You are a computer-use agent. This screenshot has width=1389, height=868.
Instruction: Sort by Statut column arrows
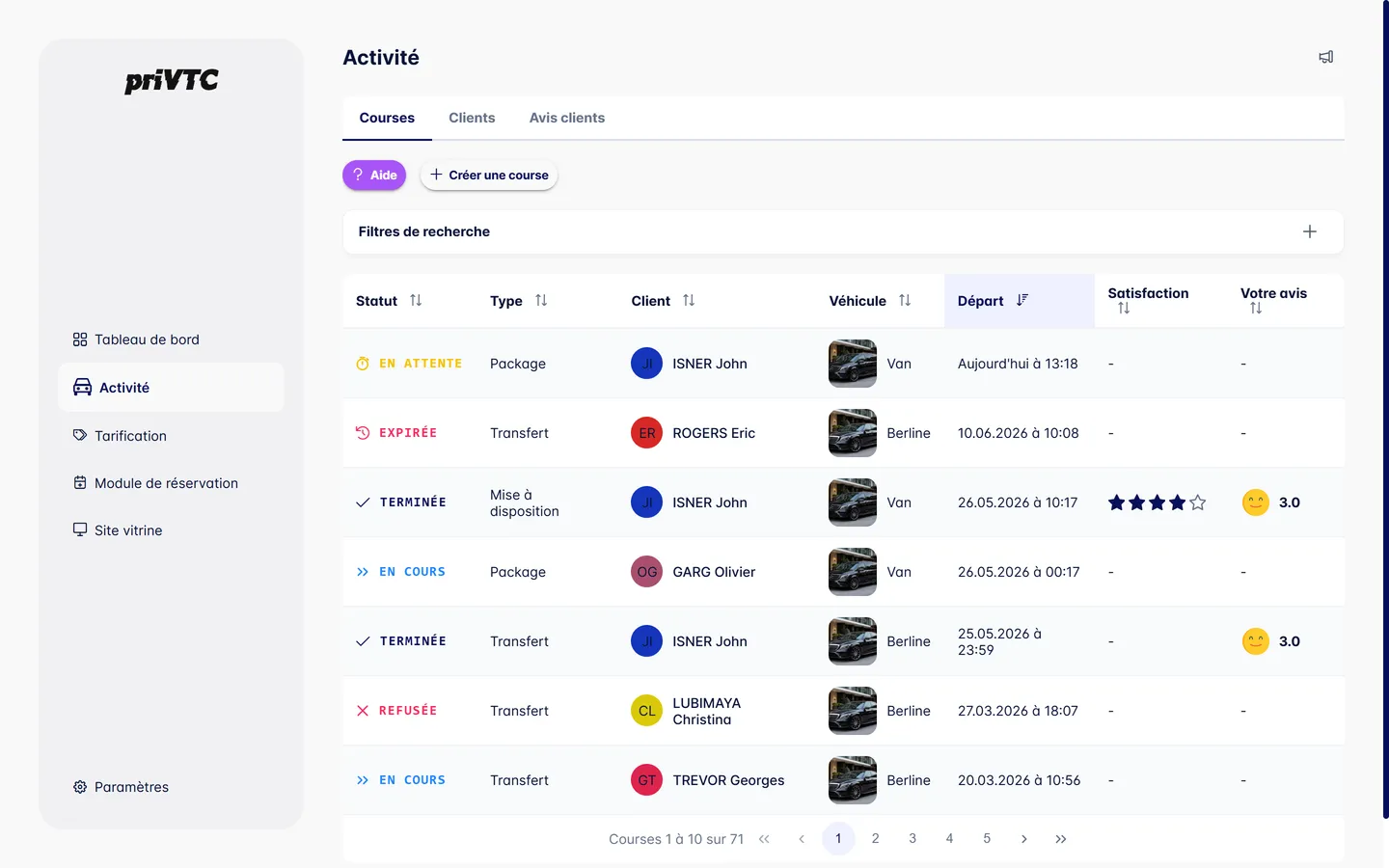[416, 300]
